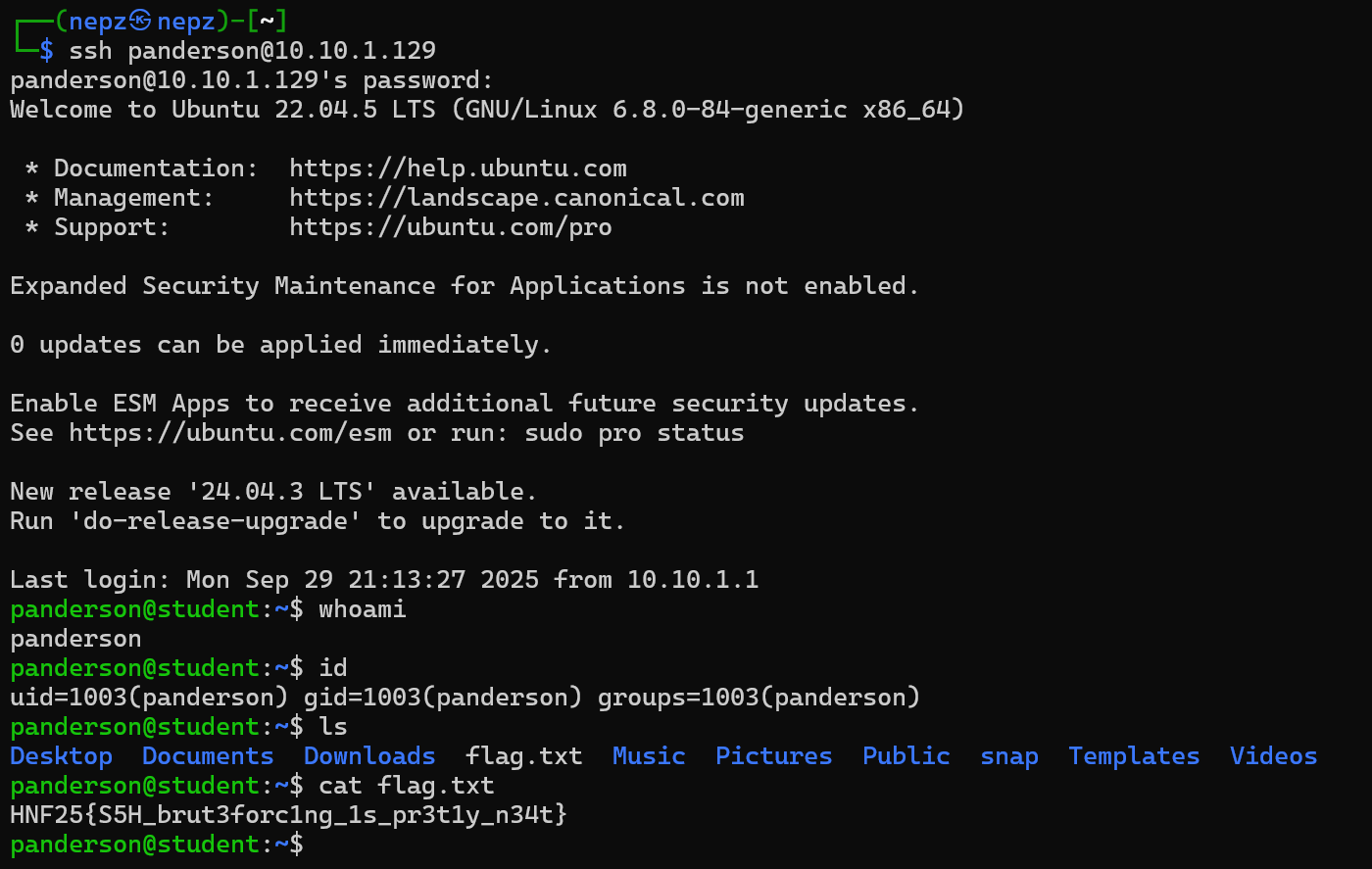This screenshot has width=1372, height=869.
Task: Open the landscape.canonical.com management link
Action: pyautogui.click(x=516, y=198)
